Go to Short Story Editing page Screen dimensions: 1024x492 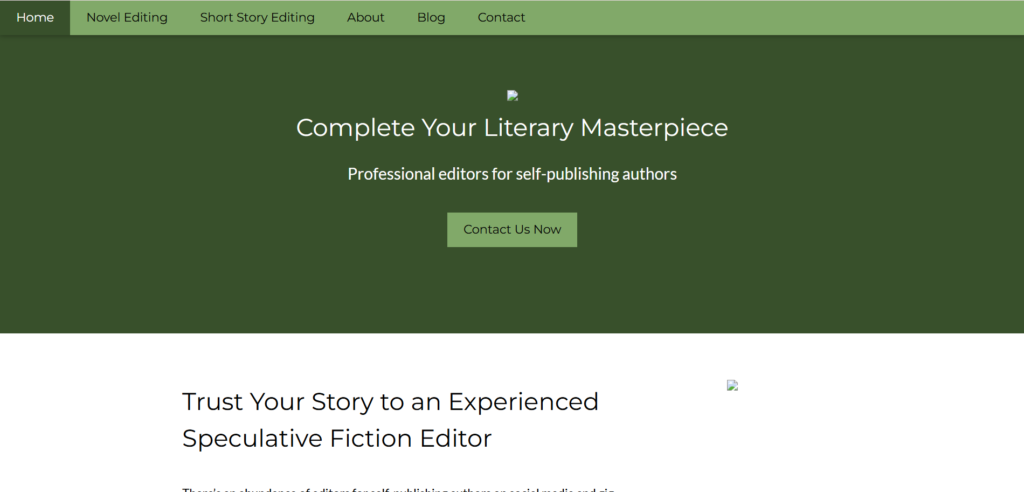tap(257, 17)
